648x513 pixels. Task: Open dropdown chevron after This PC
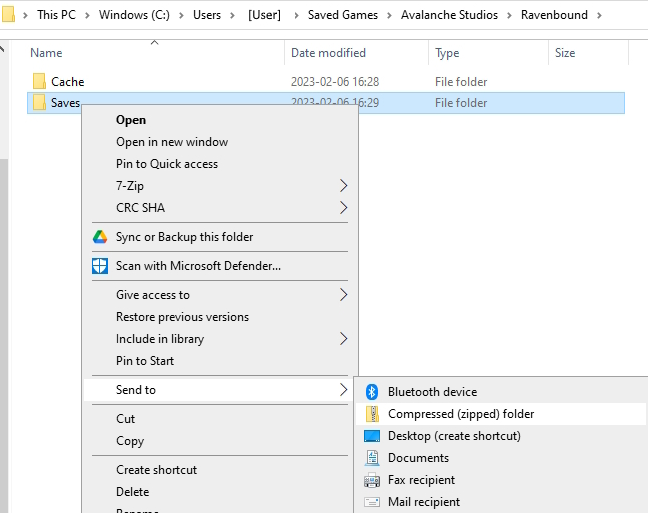click(87, 15)
